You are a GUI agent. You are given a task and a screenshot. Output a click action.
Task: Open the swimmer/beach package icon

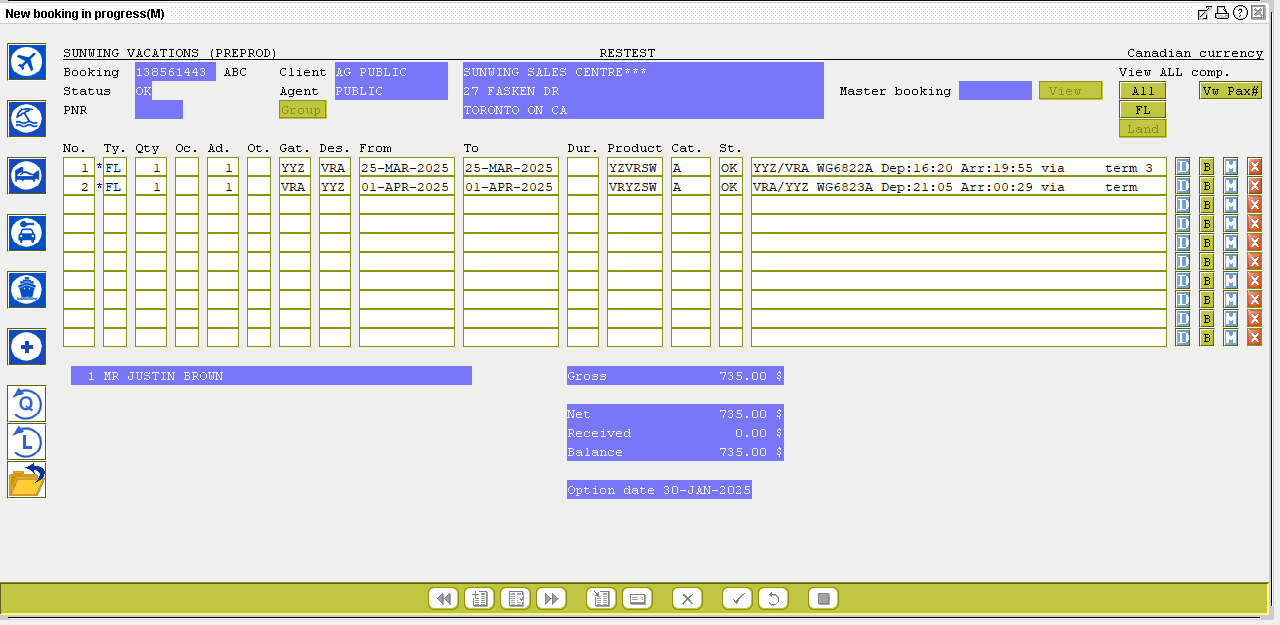click(x=26, y=119)
